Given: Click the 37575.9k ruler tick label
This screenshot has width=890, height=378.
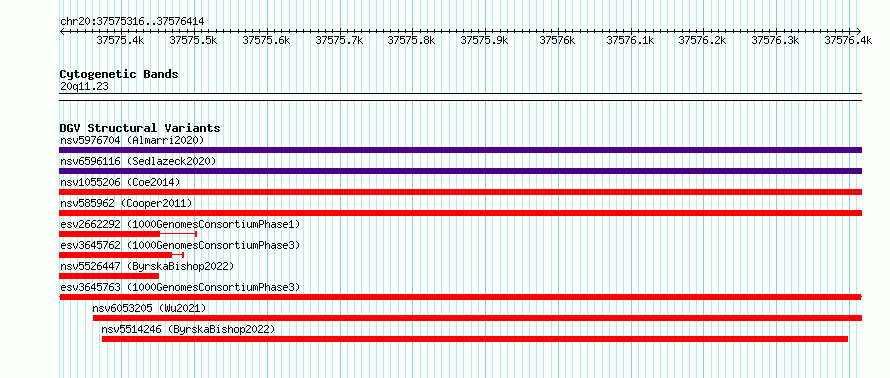Looking at the screenshot, I should tap(484, 40).
